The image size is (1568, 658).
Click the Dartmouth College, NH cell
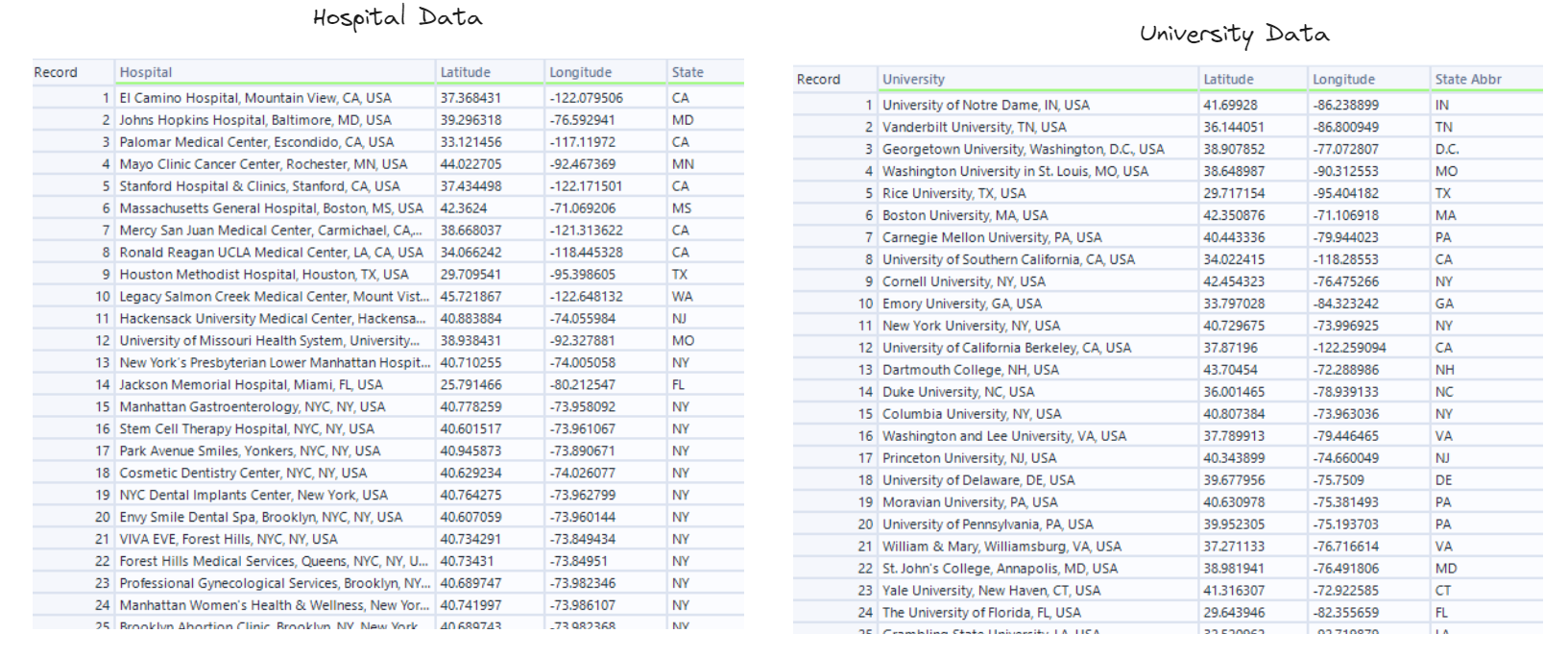point(970,370)
